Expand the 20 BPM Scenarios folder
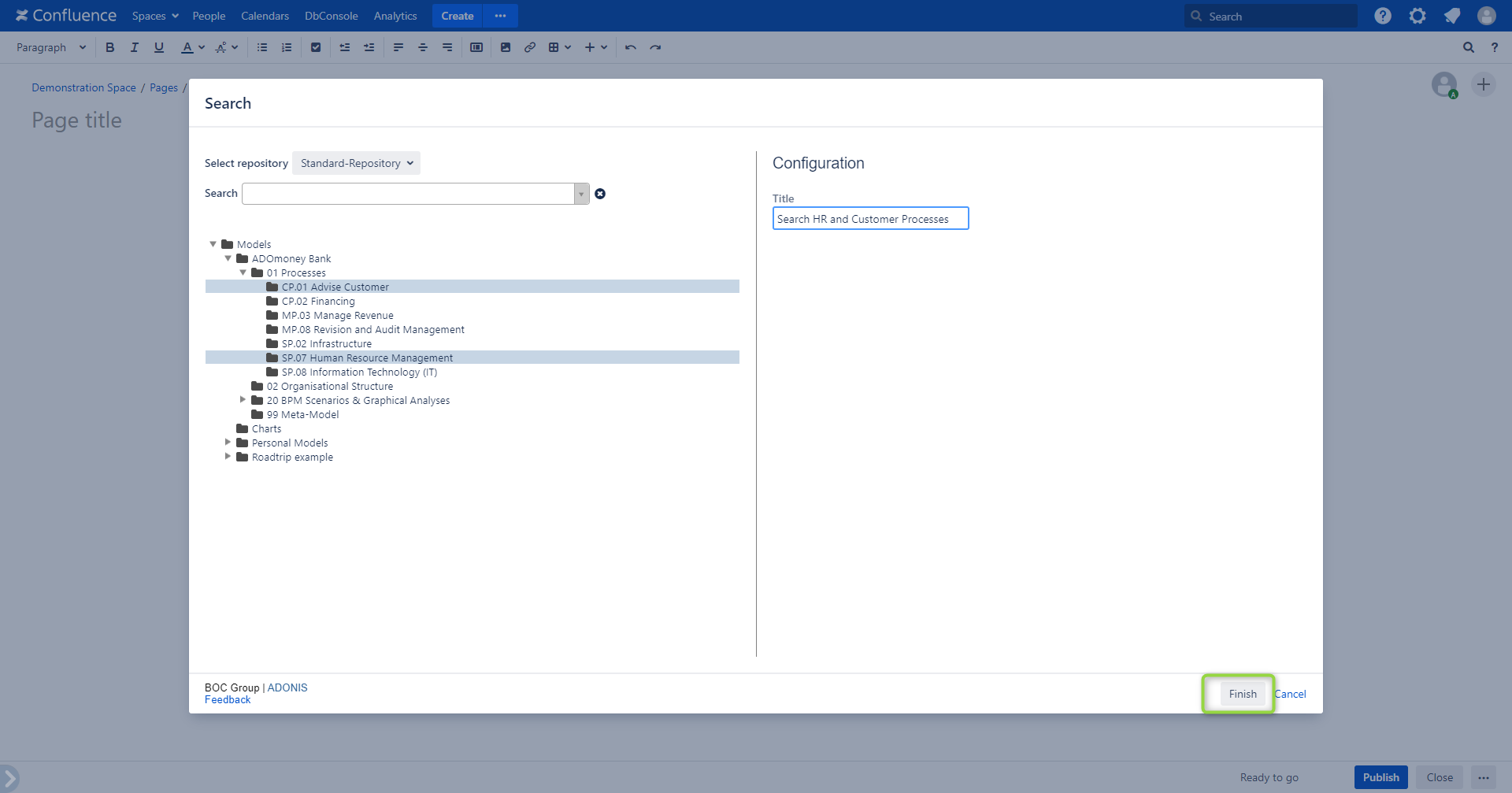 pos(243,400)
